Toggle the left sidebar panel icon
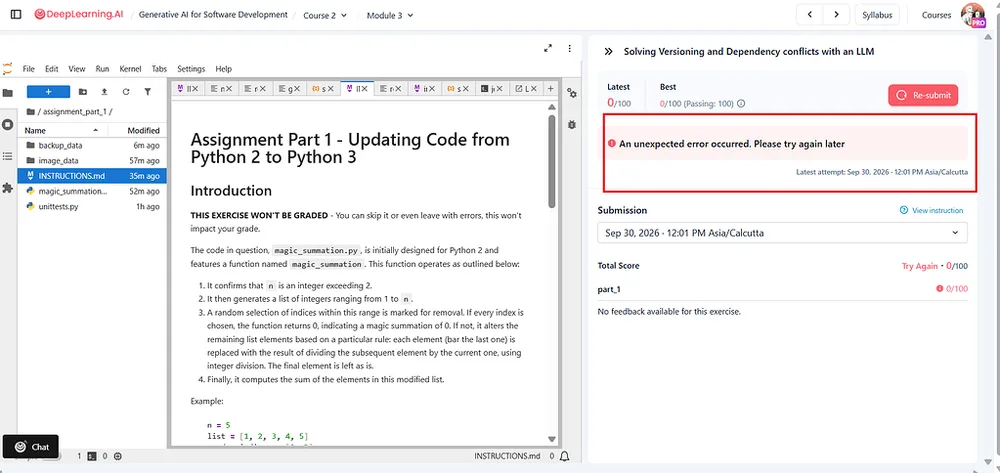The height and width of the screenshot is (473, 1000). (16, 15)
